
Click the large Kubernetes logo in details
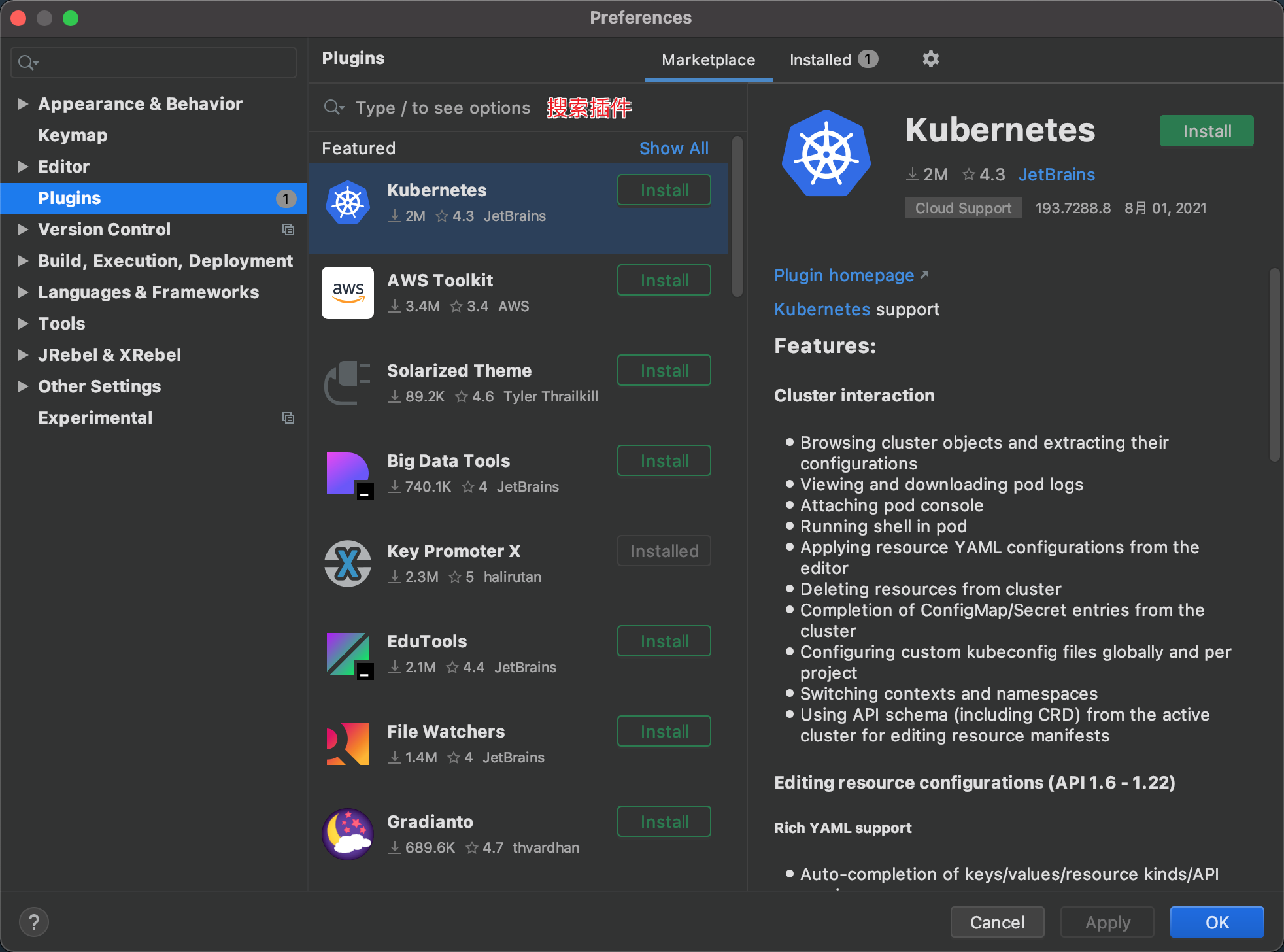pyautogui.click(x=826, y=154)
